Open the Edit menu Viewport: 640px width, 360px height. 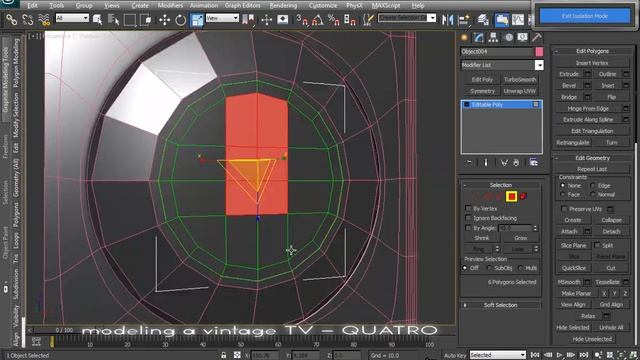pyautogui.click(x=32, y=6)
